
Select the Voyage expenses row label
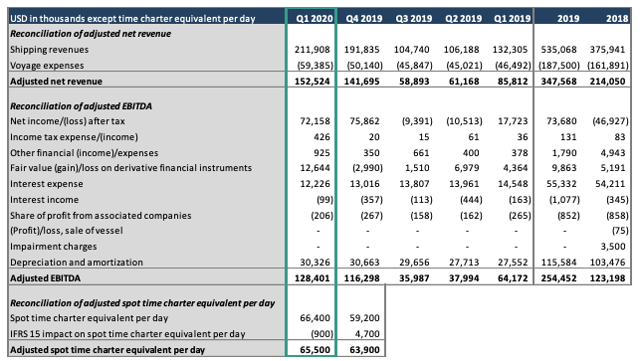point(47,65)
